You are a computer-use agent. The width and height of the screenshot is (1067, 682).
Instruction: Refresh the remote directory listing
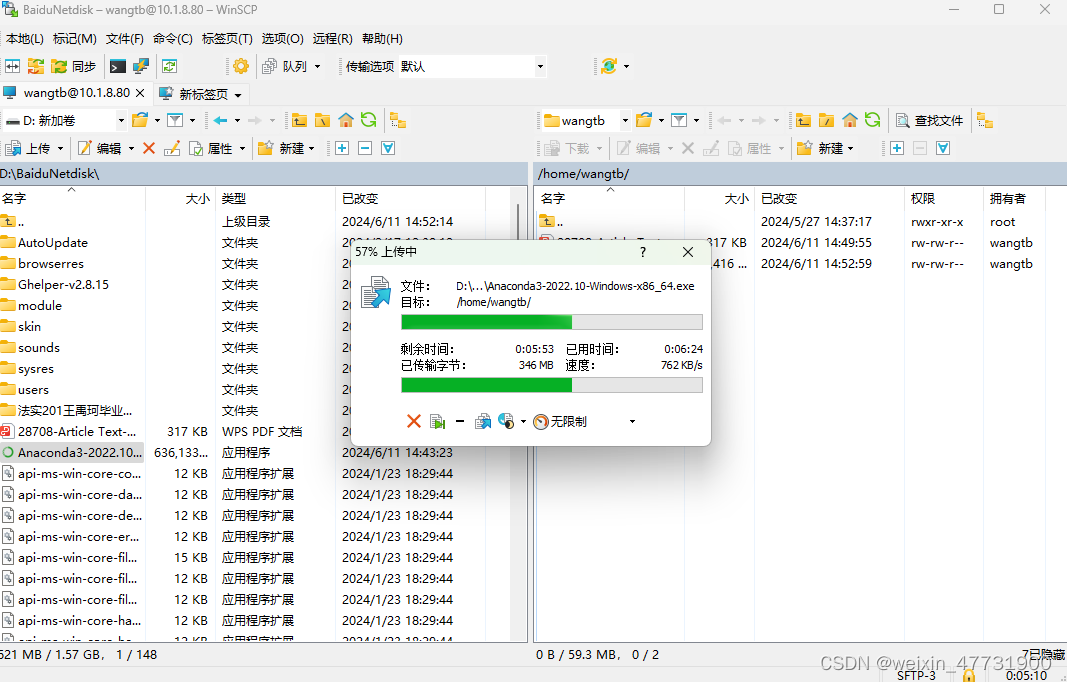871,120
